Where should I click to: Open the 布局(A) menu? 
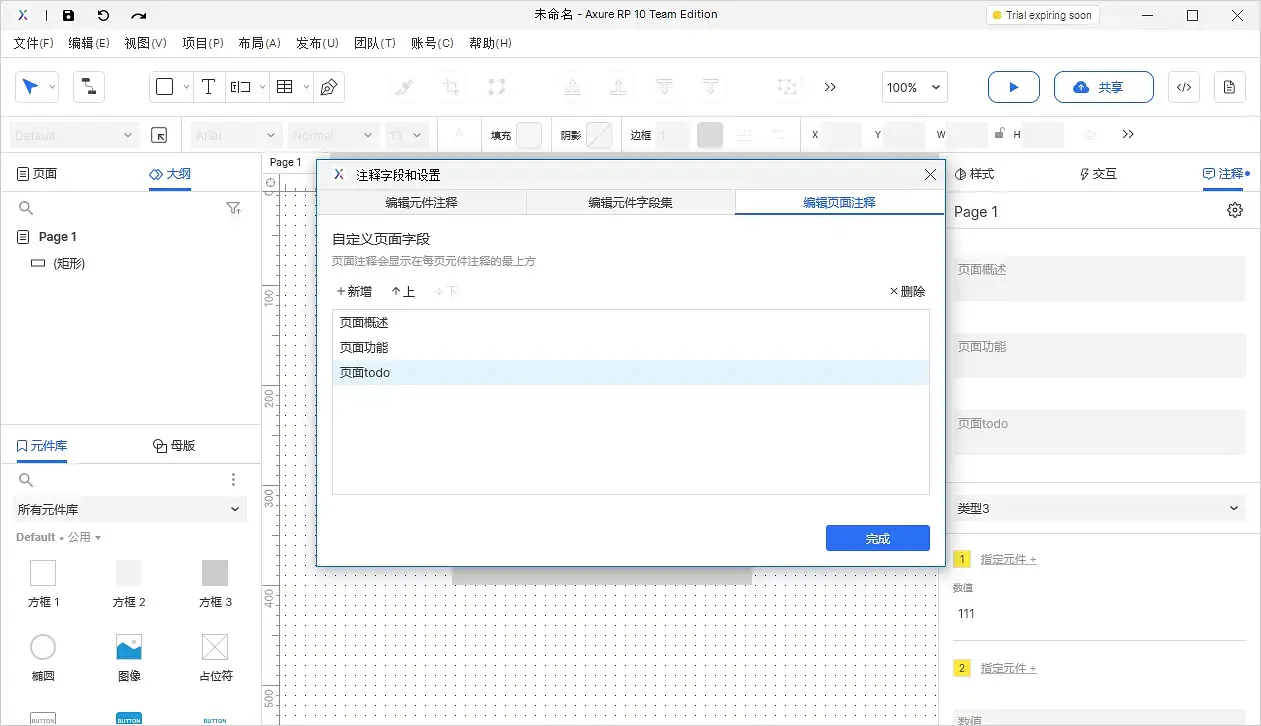[x=259, y=43]
